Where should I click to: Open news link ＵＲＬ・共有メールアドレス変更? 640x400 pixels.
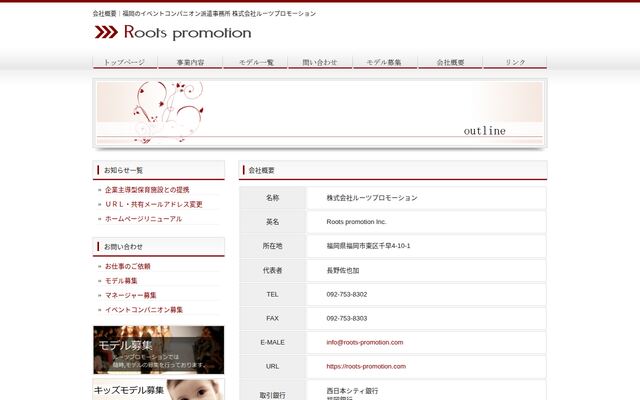(x=154, y=204)
